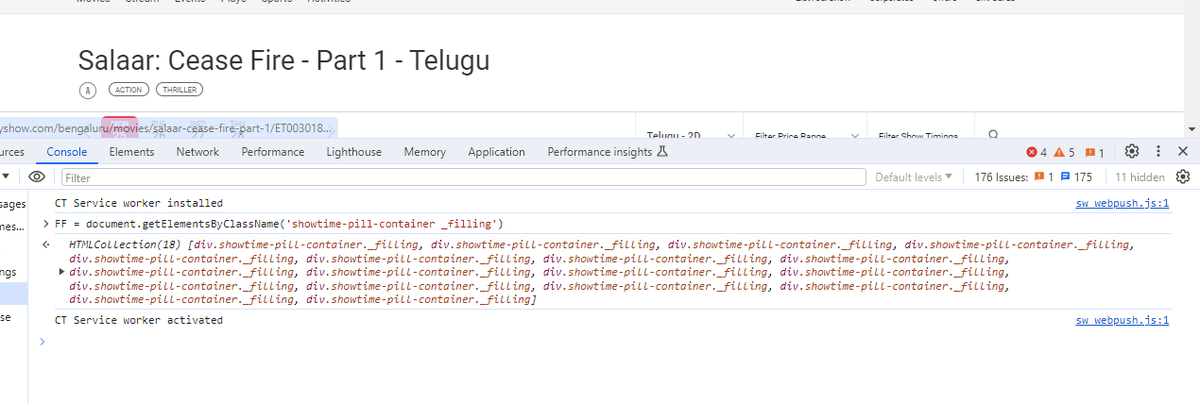Open the JavaScript context dropdown arrow
Screen dimensions: 1200x404
(5, 177)
